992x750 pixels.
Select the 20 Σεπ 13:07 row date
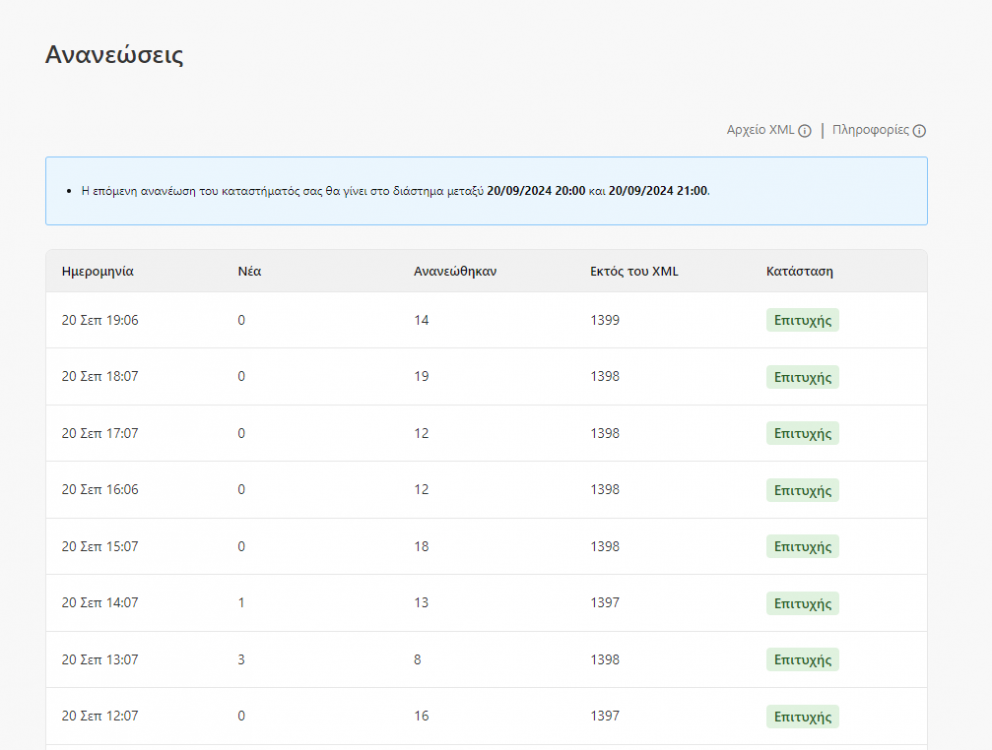[x=100, y=660]
